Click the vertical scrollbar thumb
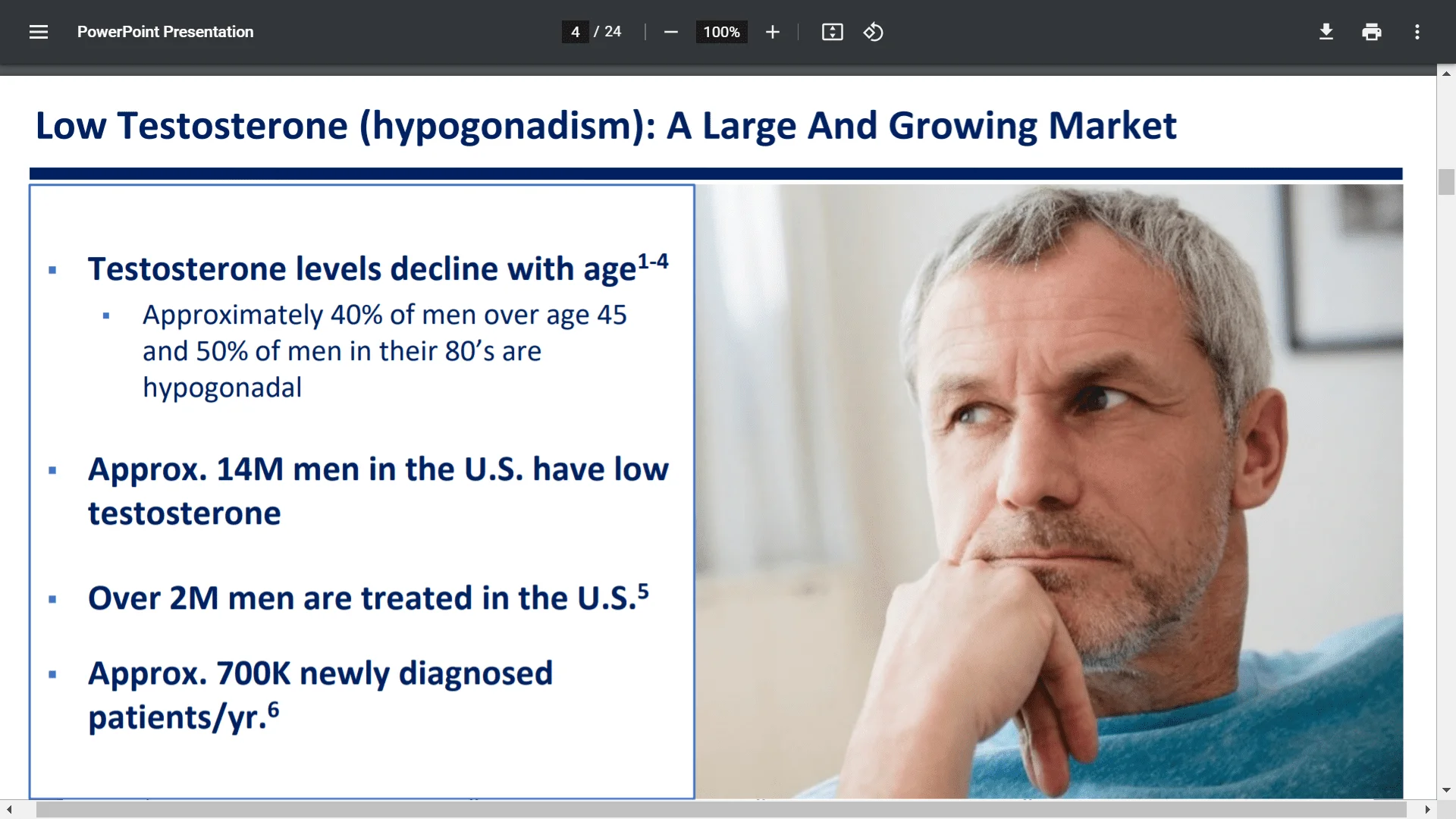Screen dimensions: 1456x819 click(1446, 182)
